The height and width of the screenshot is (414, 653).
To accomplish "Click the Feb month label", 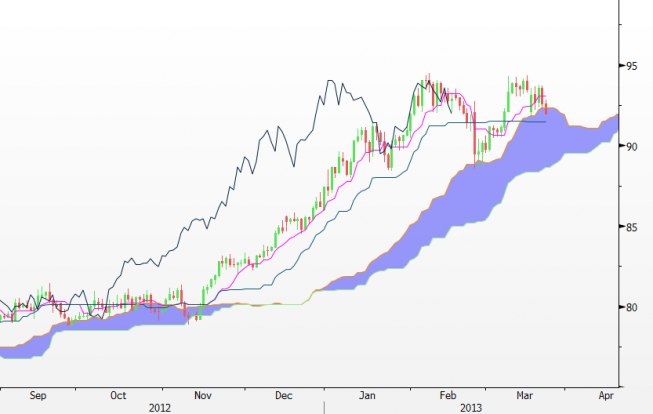I will click(x=448, y=396).
